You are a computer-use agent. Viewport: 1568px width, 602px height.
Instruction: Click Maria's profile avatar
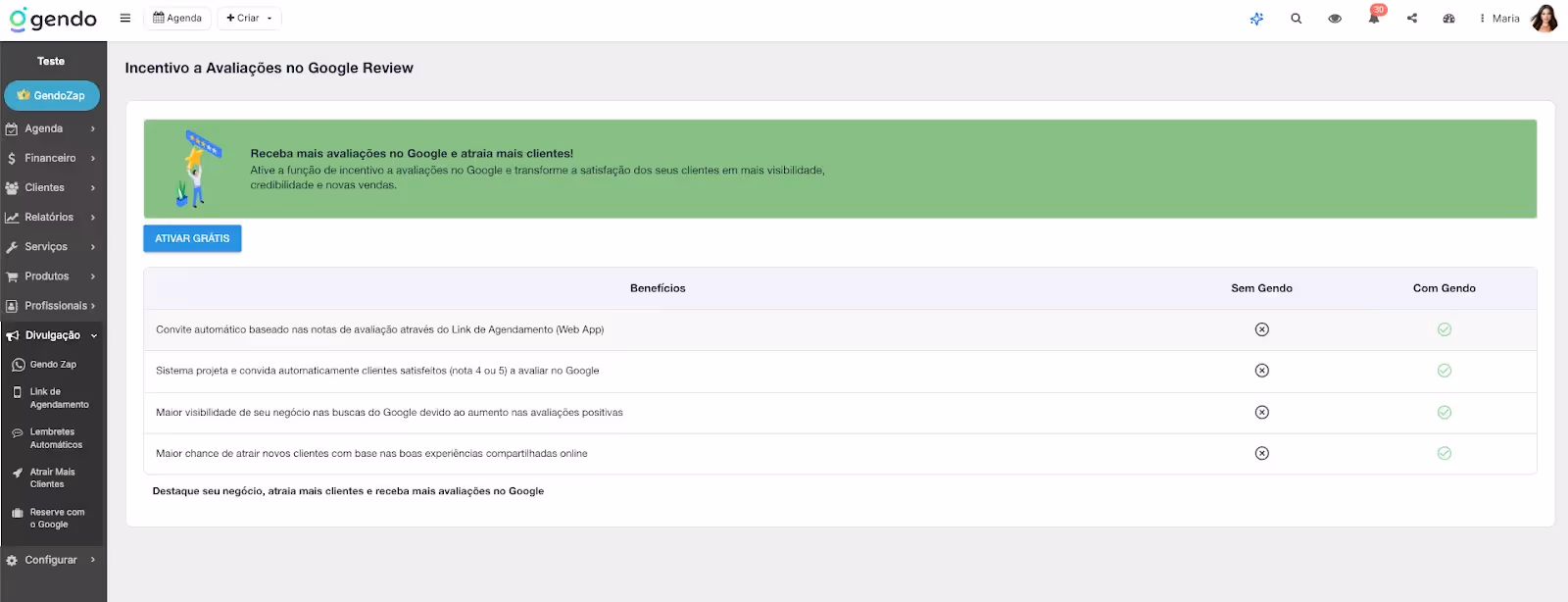click(x=1543, y=18)
